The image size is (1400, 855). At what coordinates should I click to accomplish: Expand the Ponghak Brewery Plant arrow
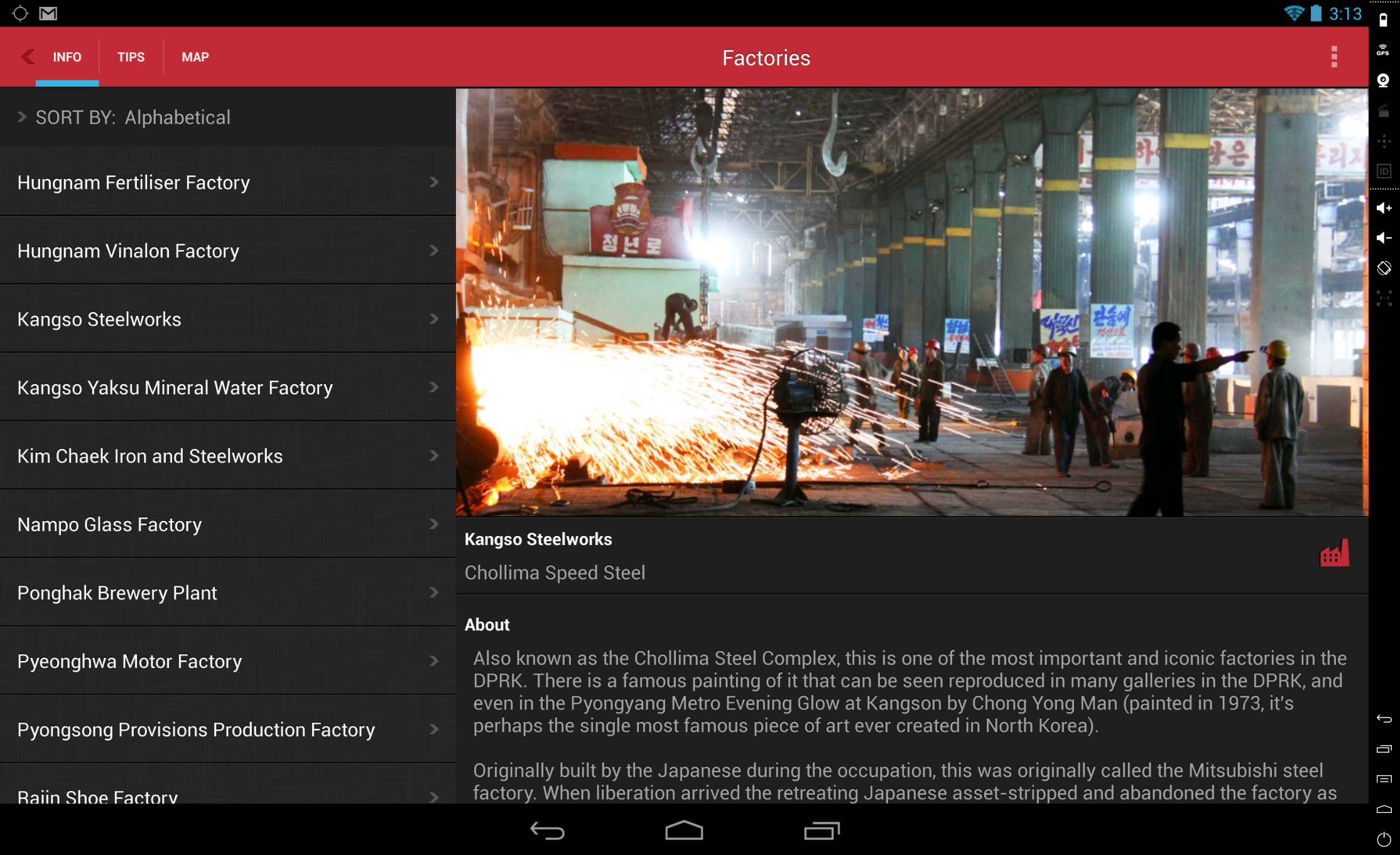coord(434,593)
